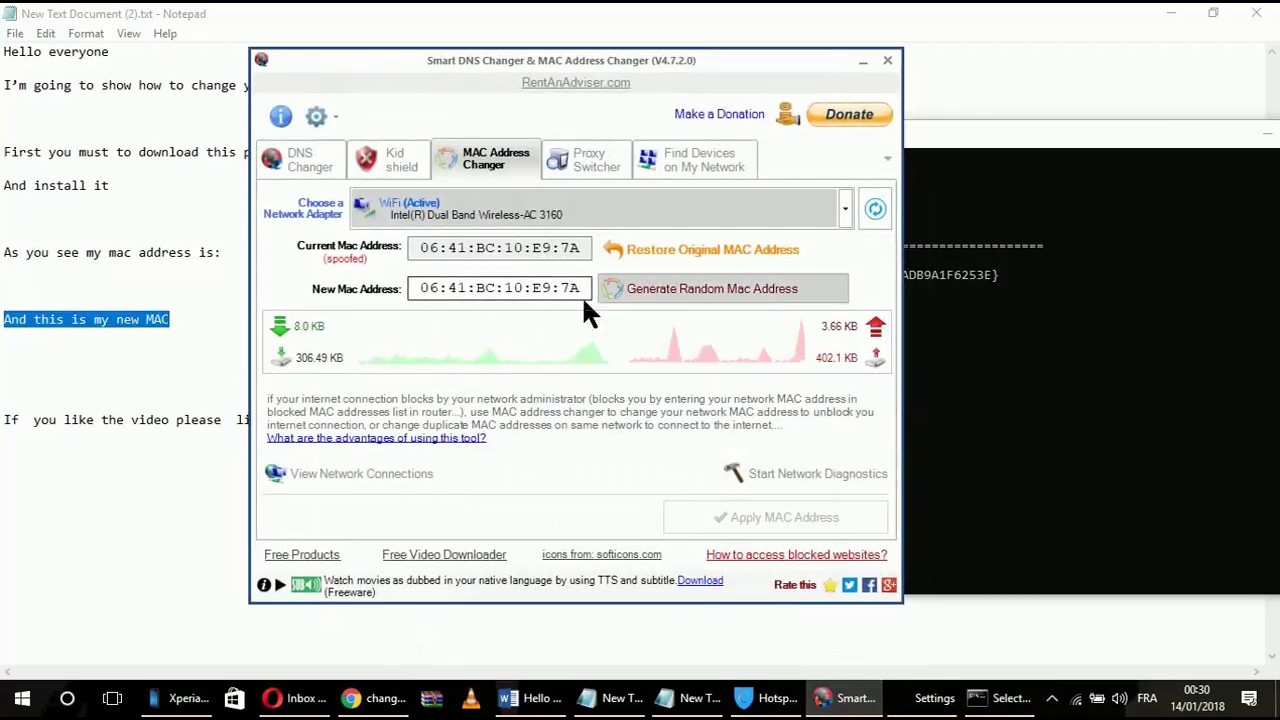Click Apply MAC Address button
This screenshot has height=720, width=1280.
(775, 517)
